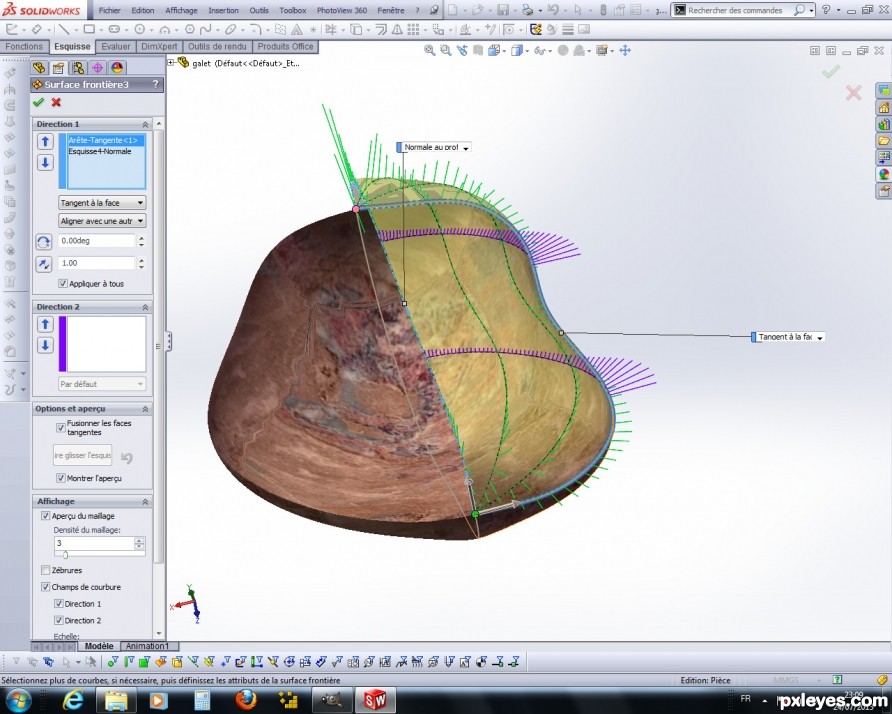This screenshot has height=714, width=892.
Task: Toggle curvature Direction 1 checkbox
Action: (x=58, y=604)
